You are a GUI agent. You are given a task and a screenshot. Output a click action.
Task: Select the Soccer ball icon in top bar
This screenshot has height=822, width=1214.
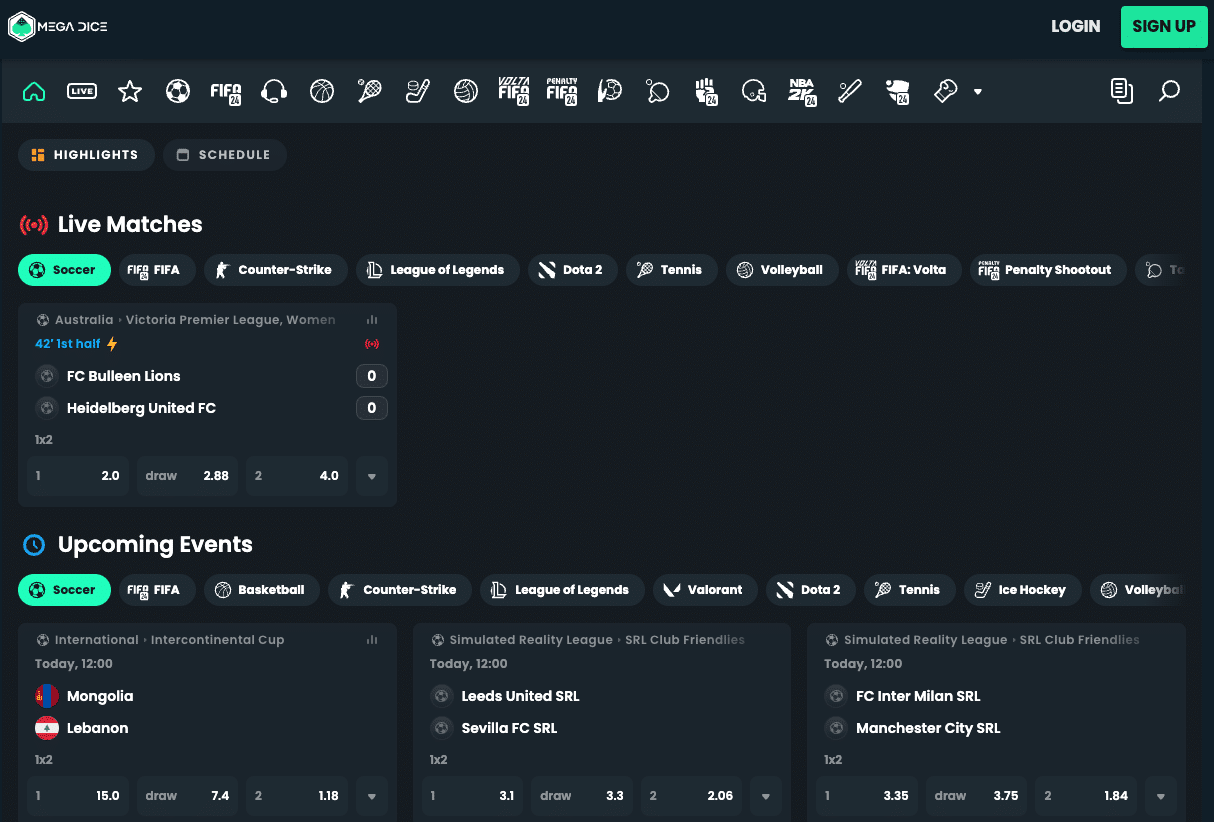tap(178, 92)
